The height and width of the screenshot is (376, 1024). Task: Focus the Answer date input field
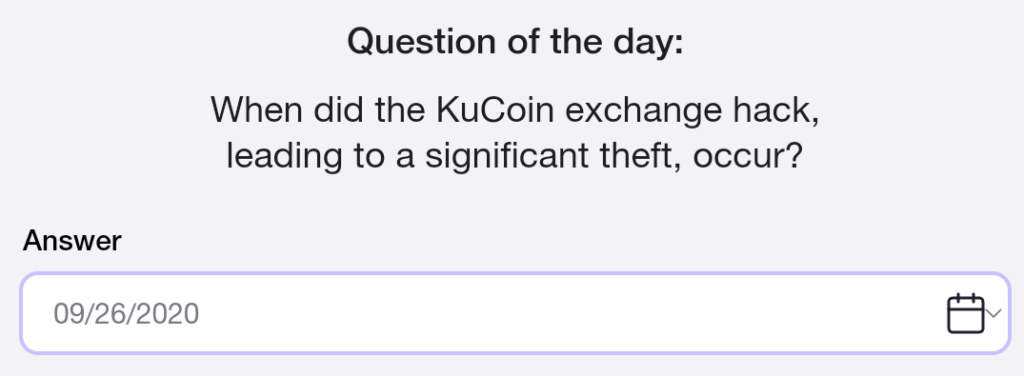click(515, 313)
